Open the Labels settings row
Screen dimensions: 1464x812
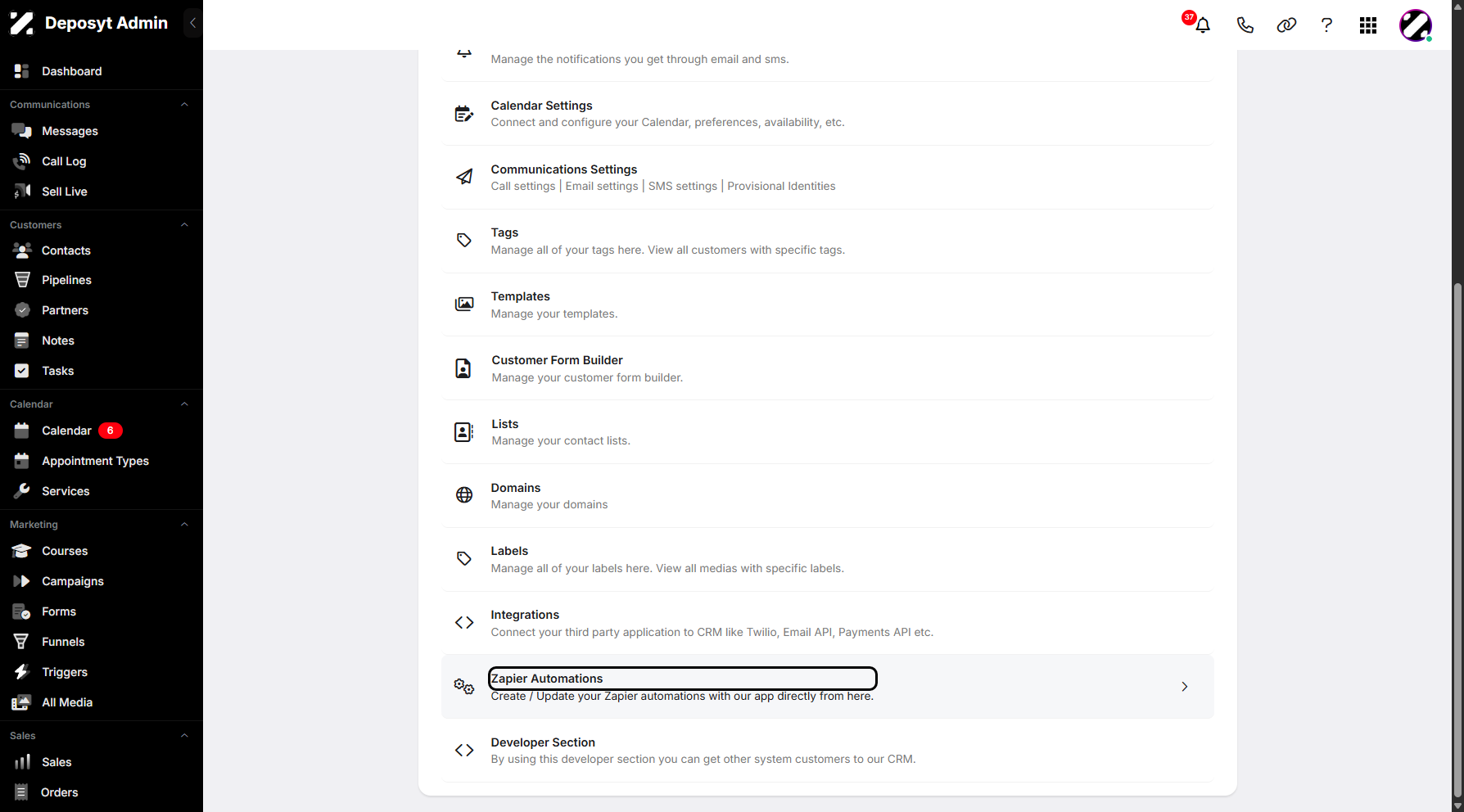pos(828,560)
